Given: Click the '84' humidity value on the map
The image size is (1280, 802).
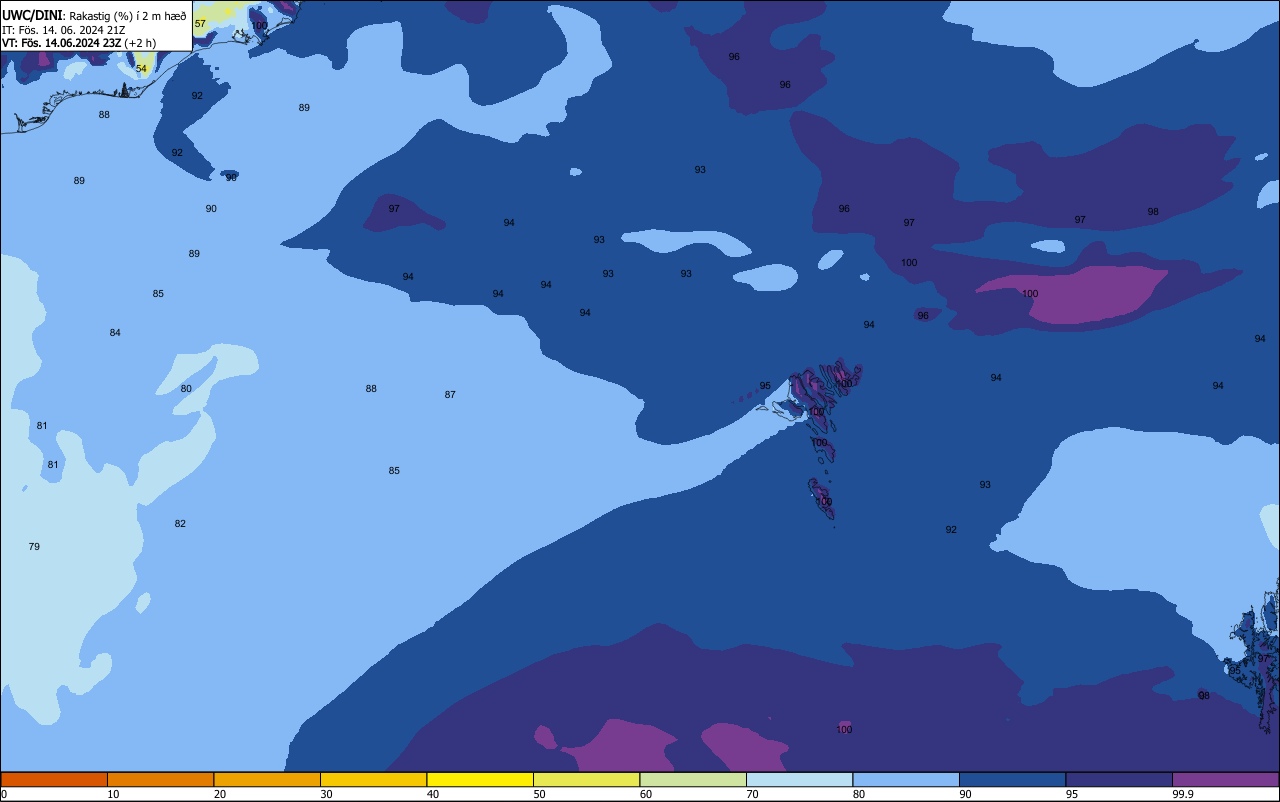Looking at the screenshot, I should [115, 333].
